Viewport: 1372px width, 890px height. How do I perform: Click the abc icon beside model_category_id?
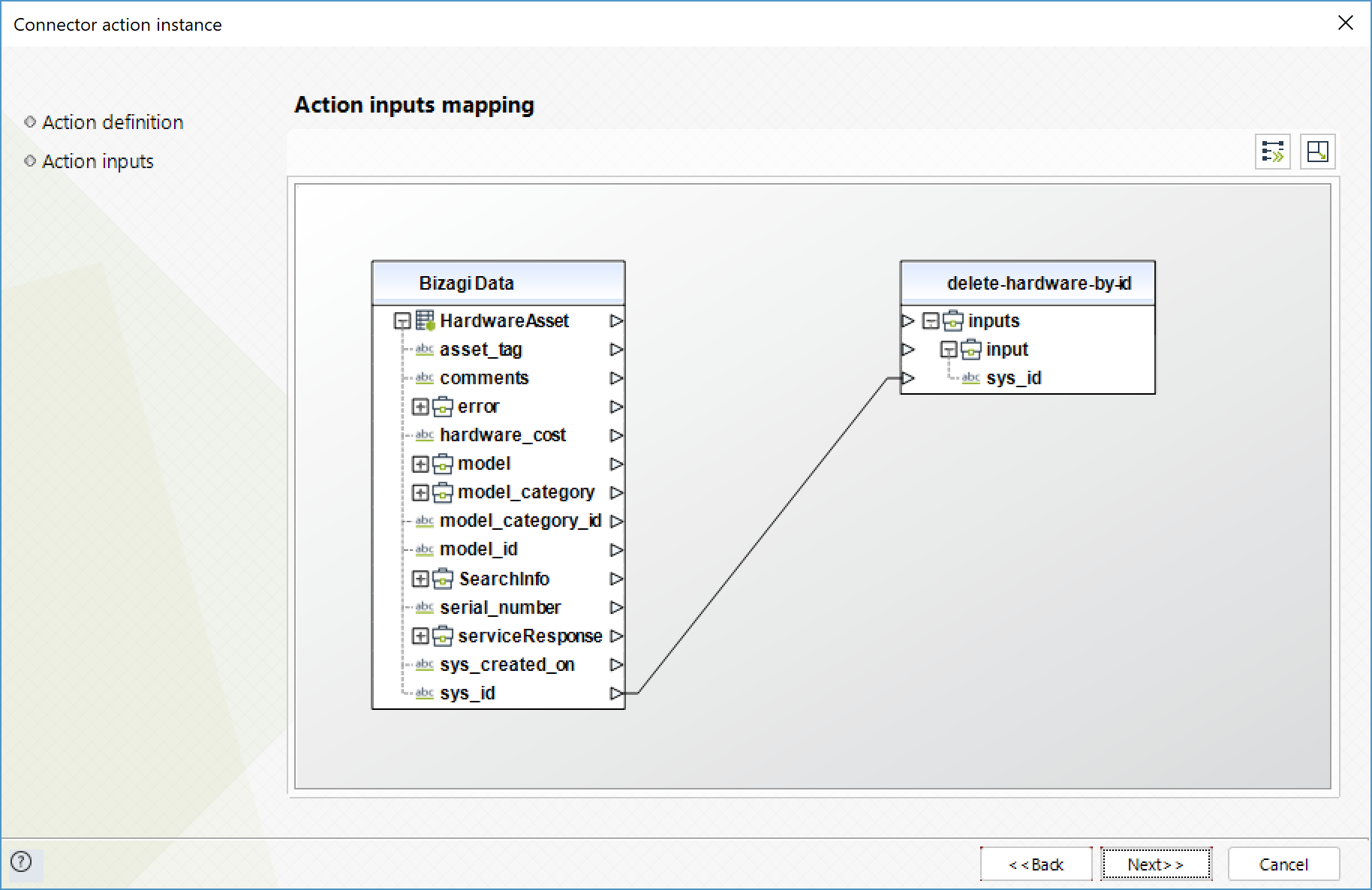(x=425, y=521)
